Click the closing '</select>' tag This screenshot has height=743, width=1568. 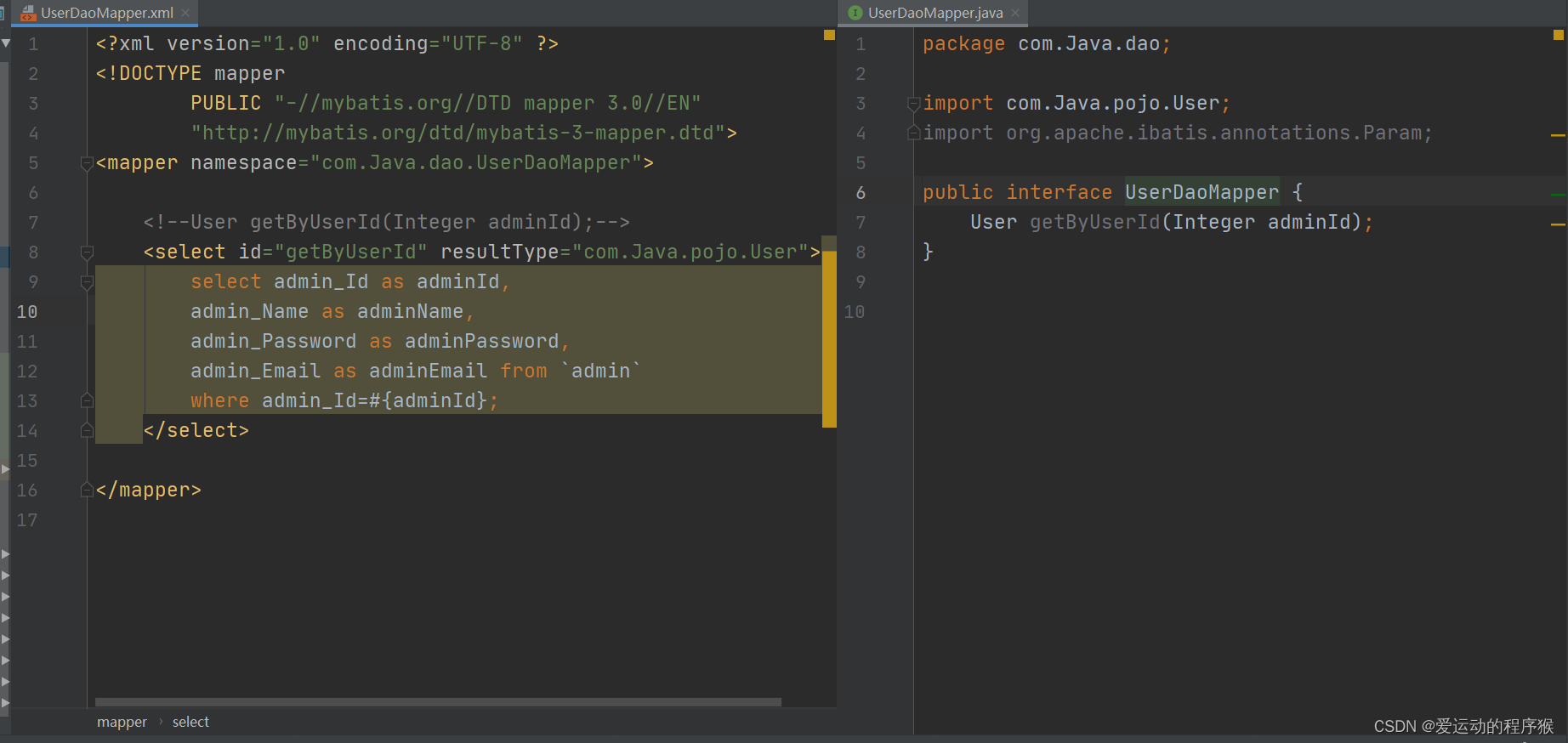[196, 431]
